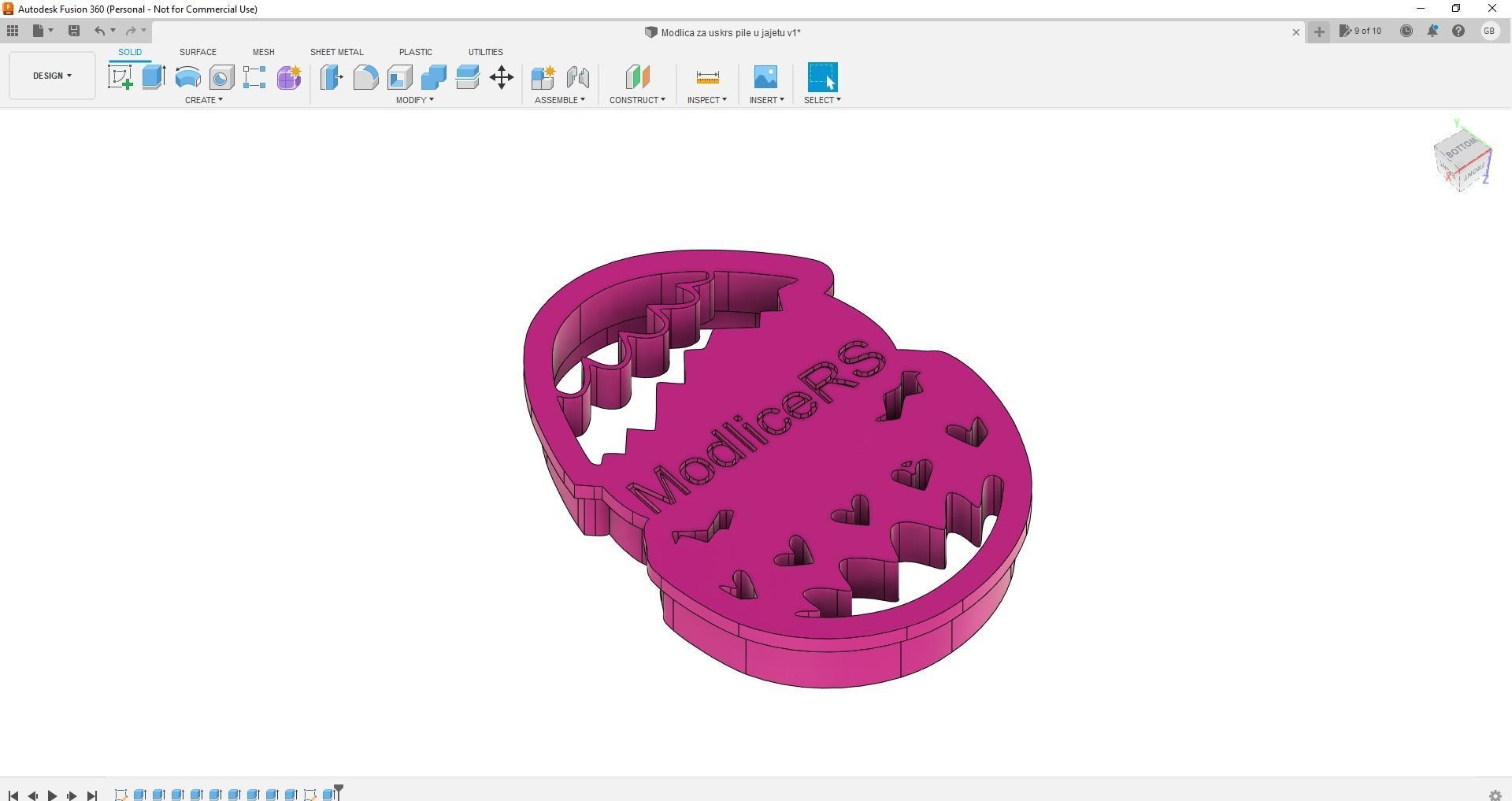Expand the INSPECT menu
This screenshot has width=1512, height=801.
[x=707, y=100]
